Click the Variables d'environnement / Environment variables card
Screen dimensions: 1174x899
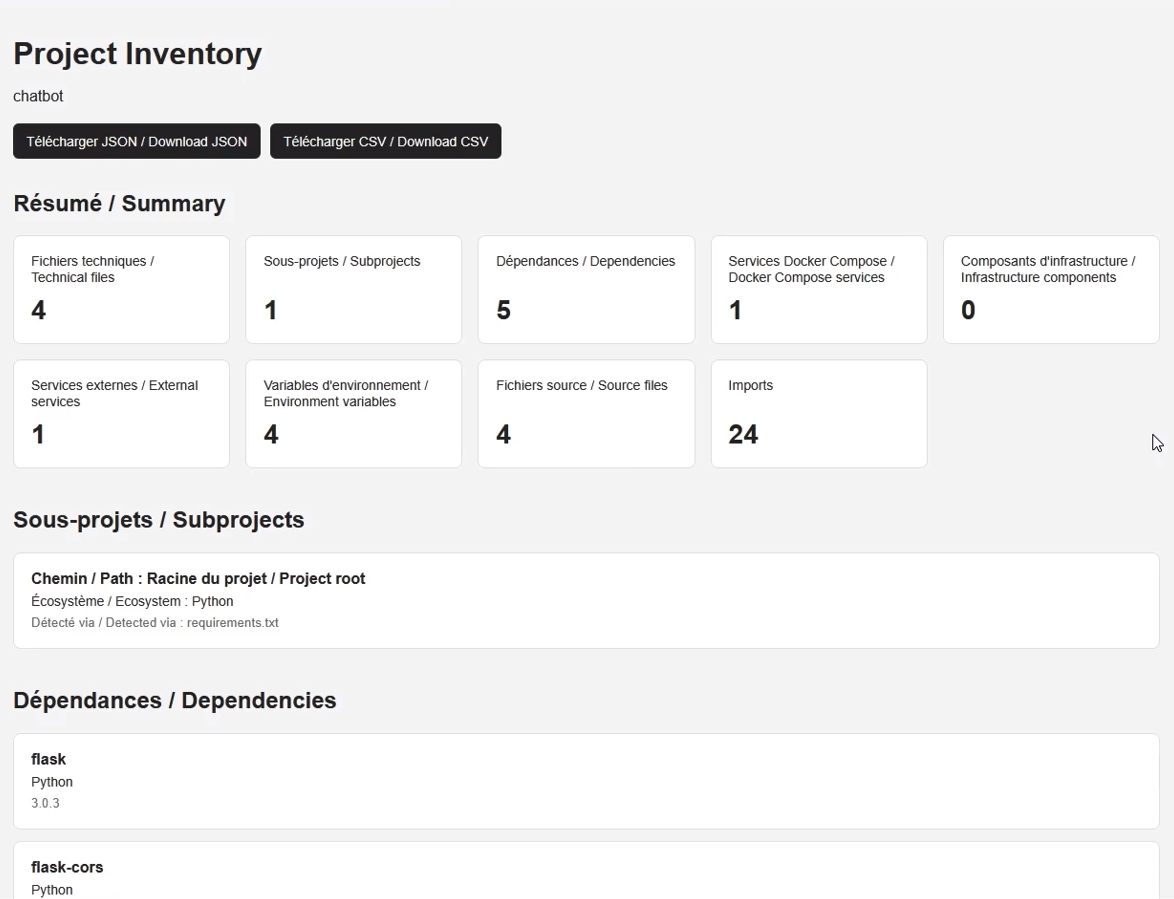point(353,414)
